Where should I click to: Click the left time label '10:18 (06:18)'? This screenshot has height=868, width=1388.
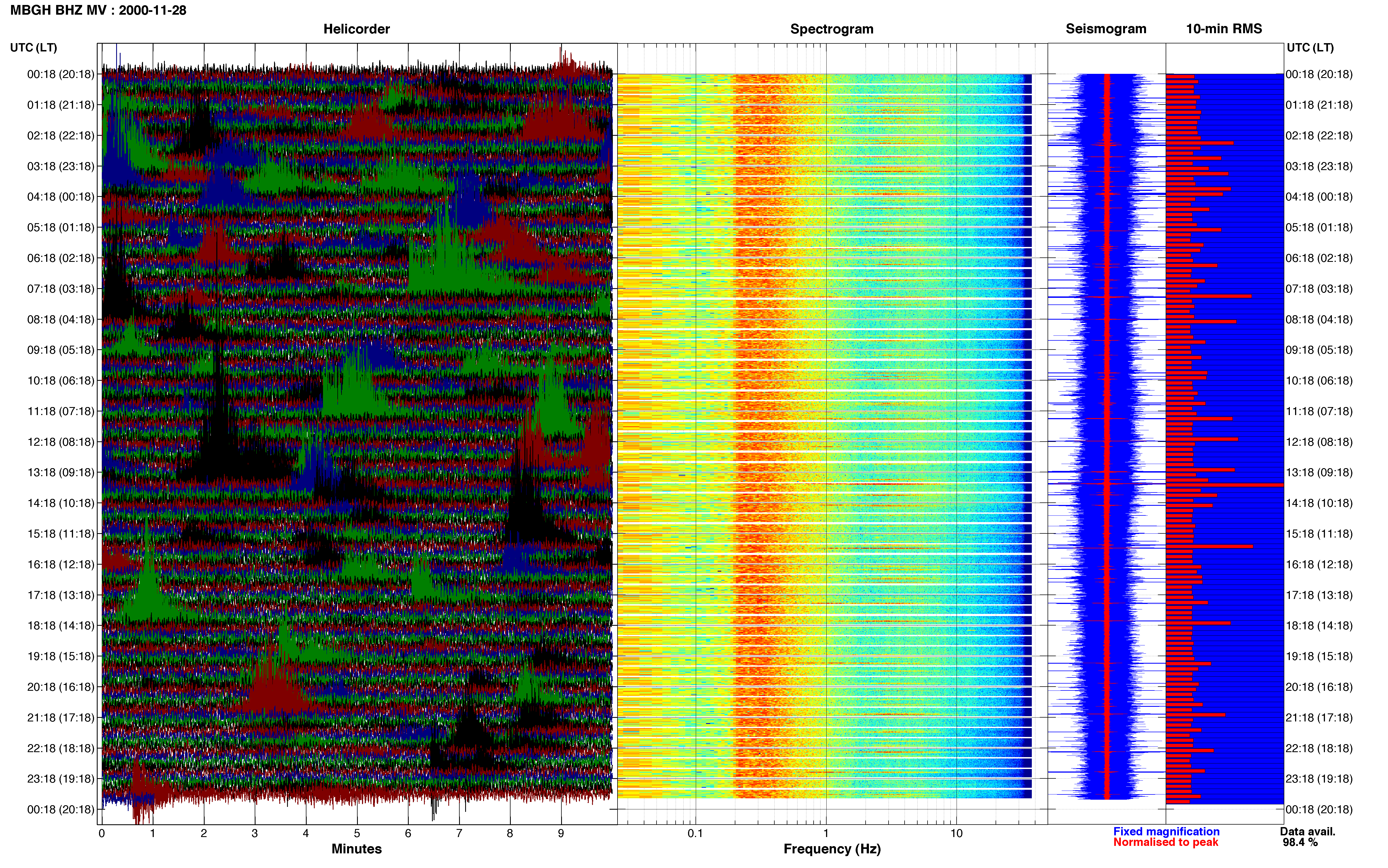[61, 380]
